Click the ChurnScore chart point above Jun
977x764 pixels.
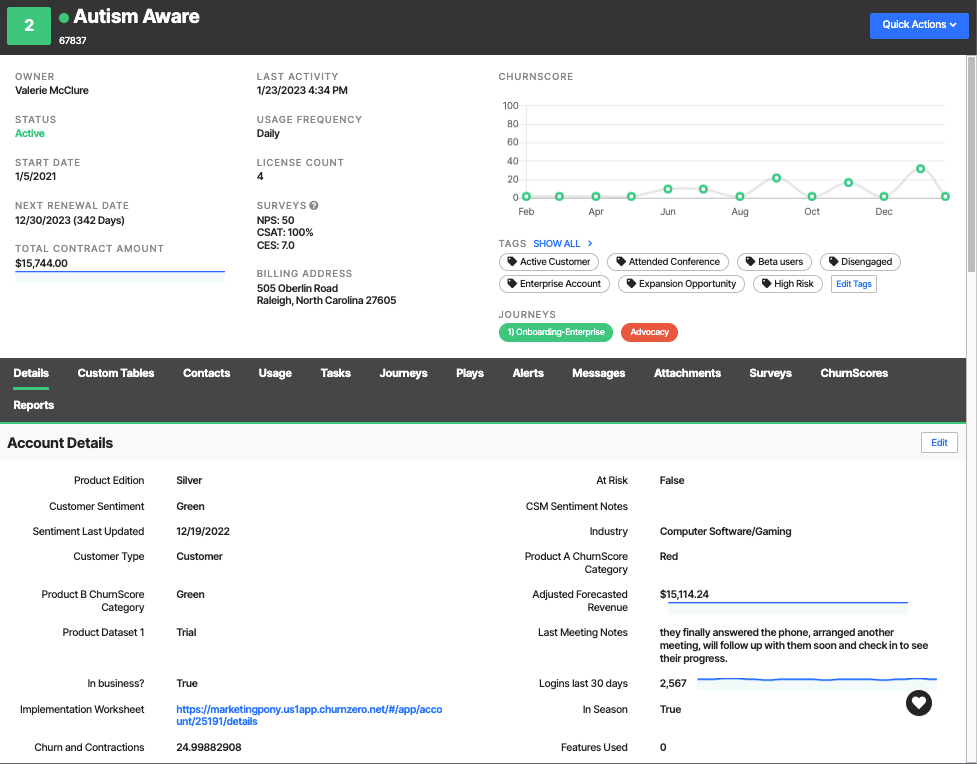click(x=668, y=189)
